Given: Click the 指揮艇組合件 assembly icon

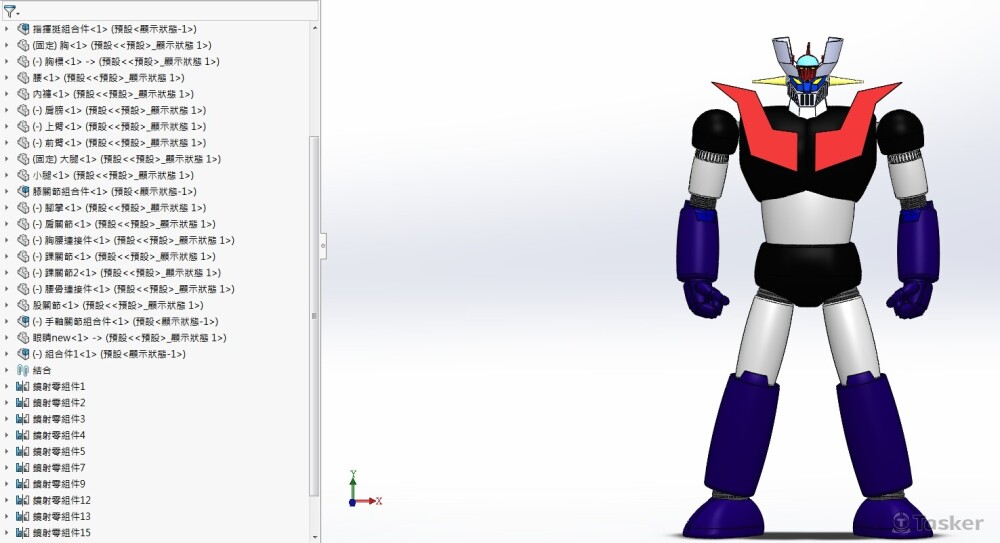Looking at the screenshot, I should click(24, 29).
